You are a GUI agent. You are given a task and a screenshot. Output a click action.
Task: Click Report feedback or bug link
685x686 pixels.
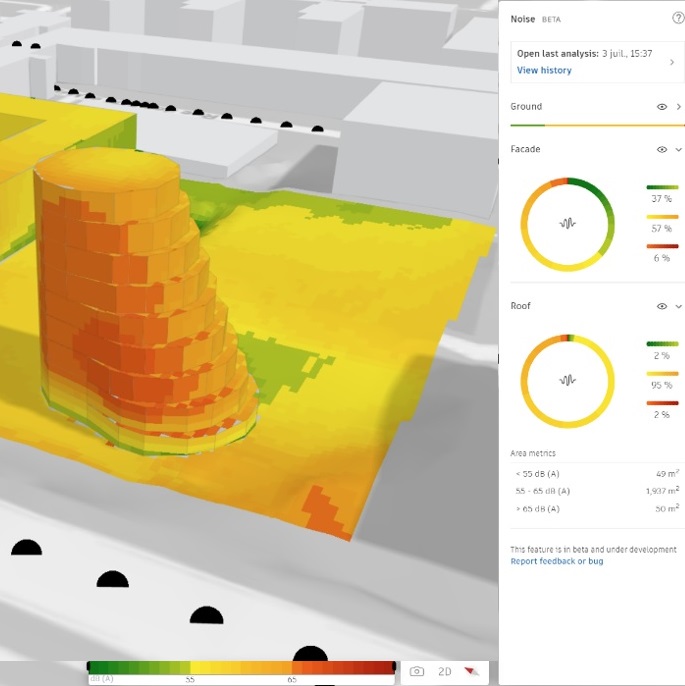coord(556,561)
